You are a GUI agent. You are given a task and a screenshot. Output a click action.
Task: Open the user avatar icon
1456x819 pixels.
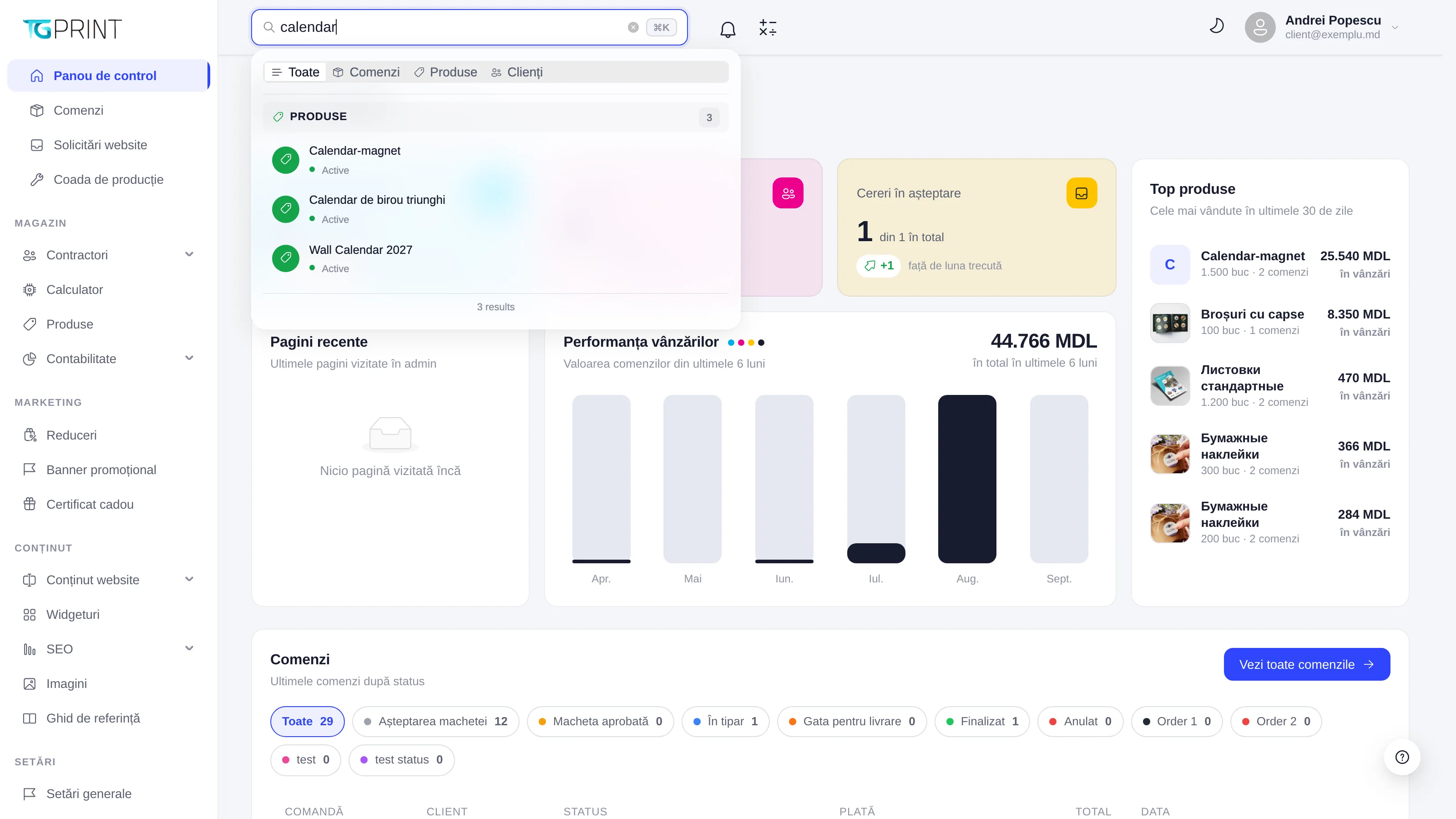1260,27
